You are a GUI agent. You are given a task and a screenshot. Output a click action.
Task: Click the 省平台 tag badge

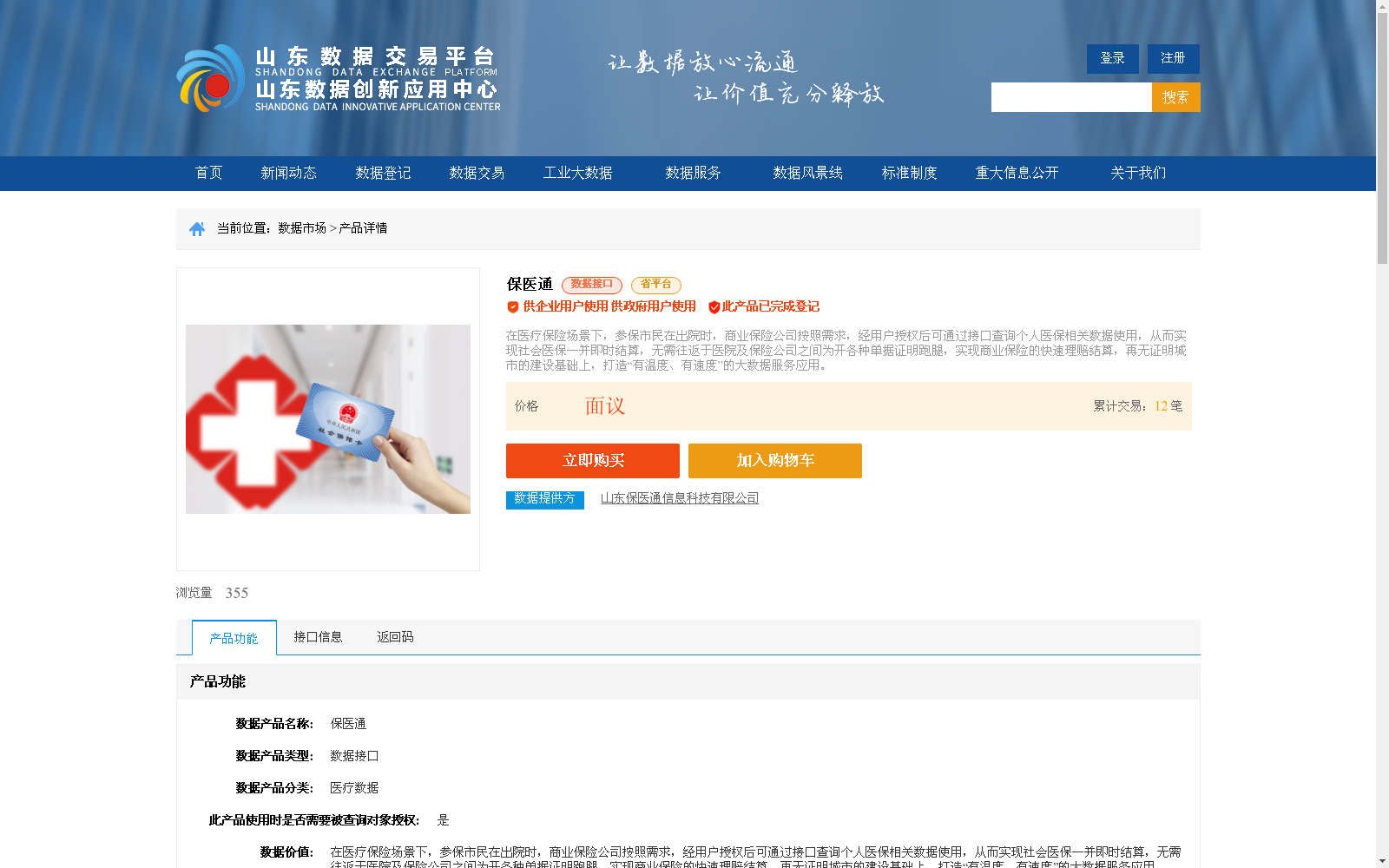coord(656,285)
